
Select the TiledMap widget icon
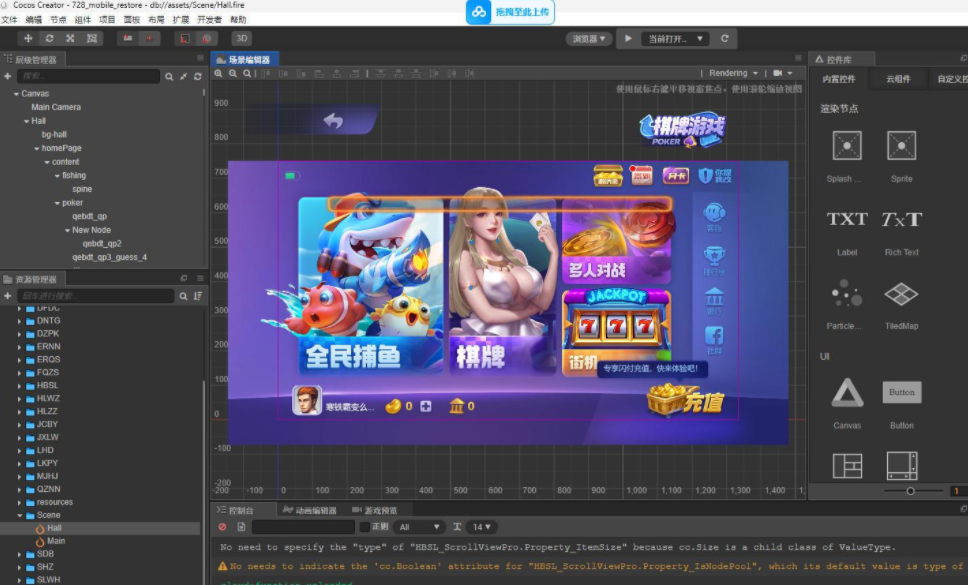pyautogui.click(x=901, y=295)
